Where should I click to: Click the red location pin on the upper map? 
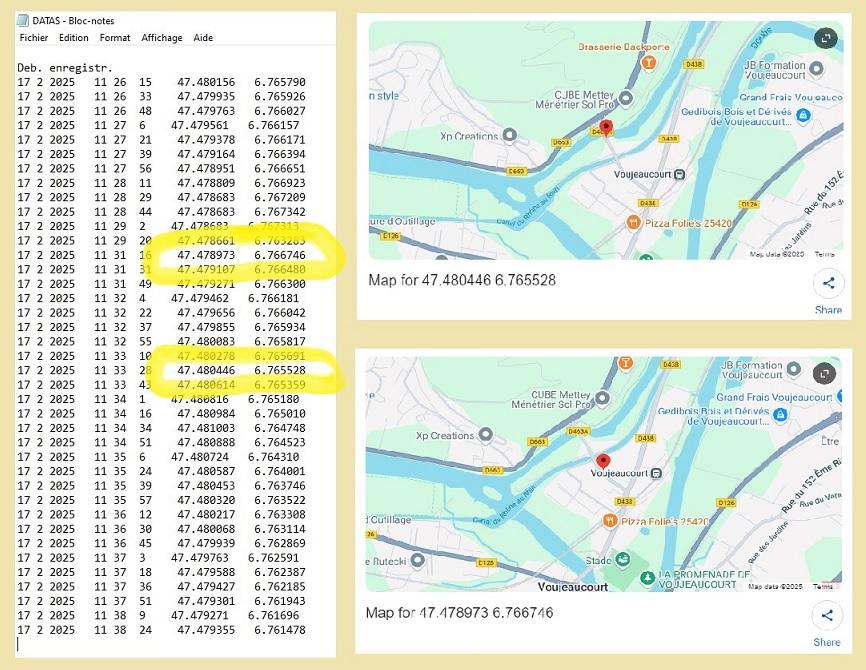pyautogui.click(x=606, y=128)
